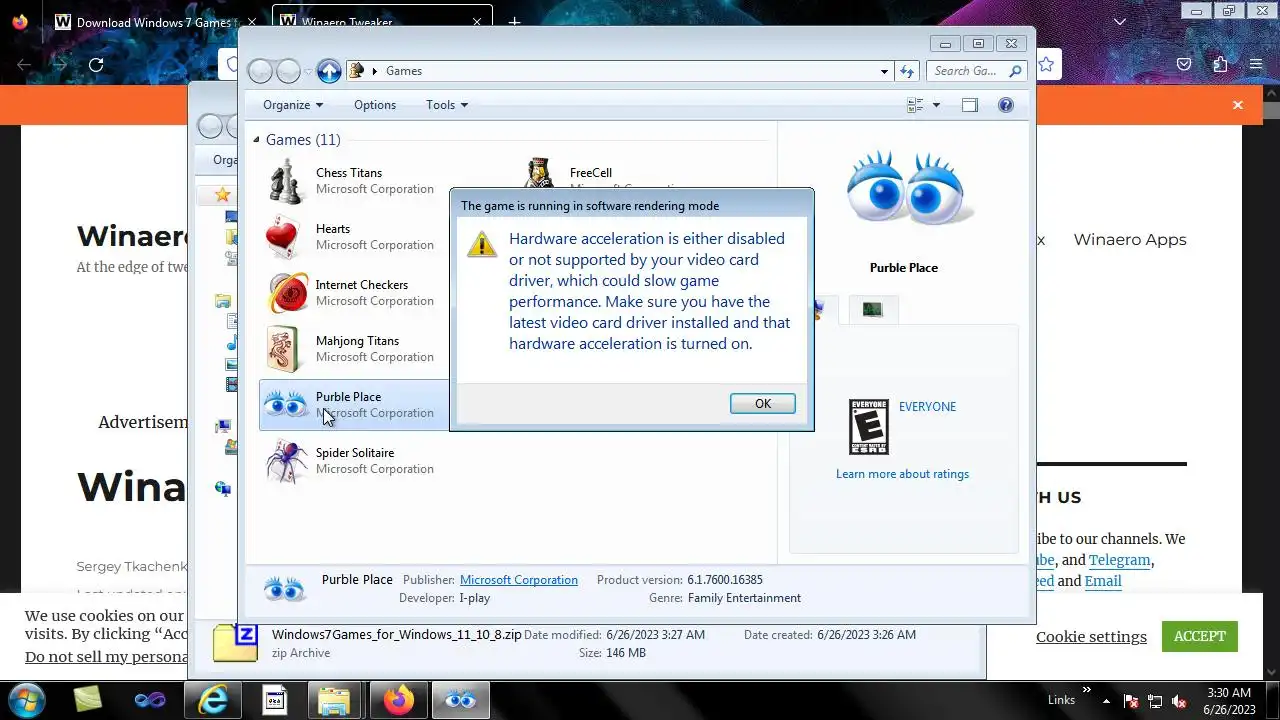
Task: Open the Organize menu
Action: tap(293, 105)
